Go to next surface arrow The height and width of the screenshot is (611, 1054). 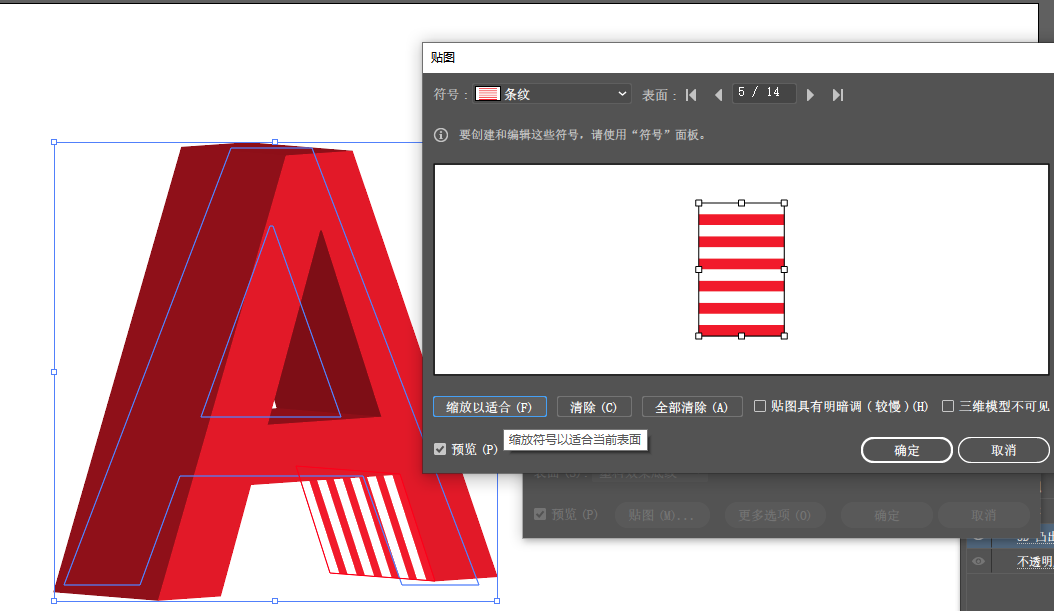click(x=811, y=95)
